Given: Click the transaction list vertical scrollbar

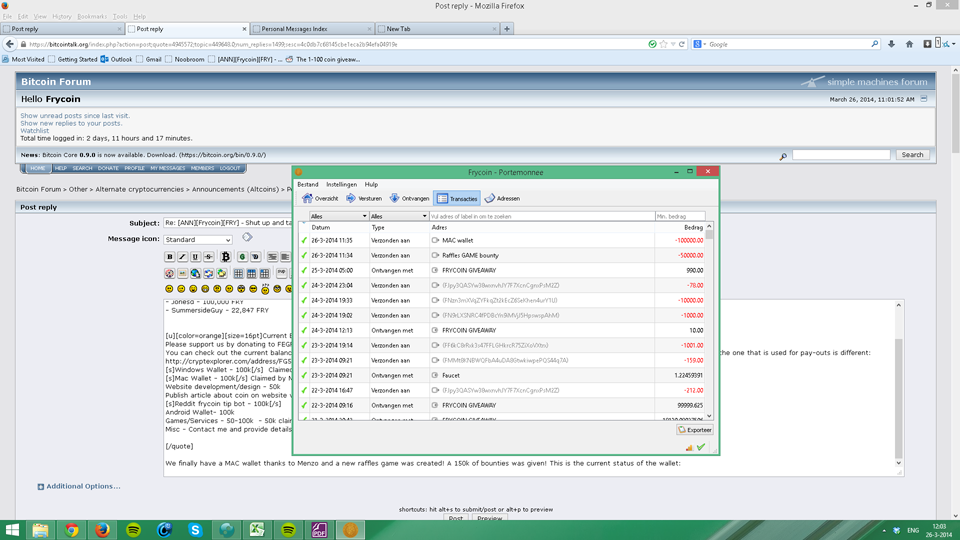Looking at the screenshot, I should point(710,300).
